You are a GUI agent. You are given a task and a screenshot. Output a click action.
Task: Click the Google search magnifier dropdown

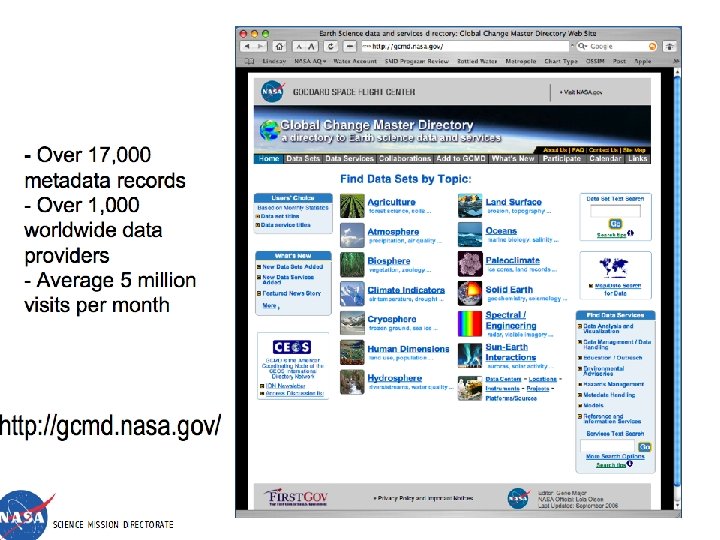582,46
